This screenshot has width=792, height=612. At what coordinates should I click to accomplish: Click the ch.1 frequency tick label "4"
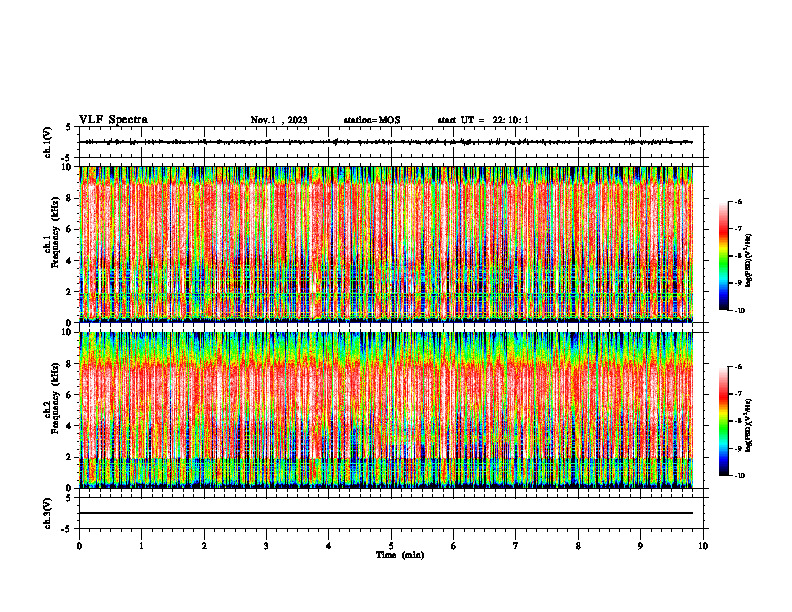(x=70, y=261)
